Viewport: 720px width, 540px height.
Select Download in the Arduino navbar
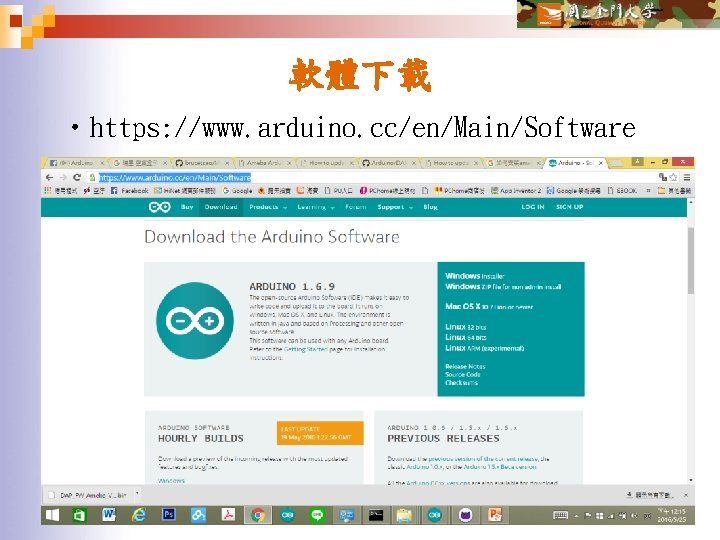tap(221, 207)
